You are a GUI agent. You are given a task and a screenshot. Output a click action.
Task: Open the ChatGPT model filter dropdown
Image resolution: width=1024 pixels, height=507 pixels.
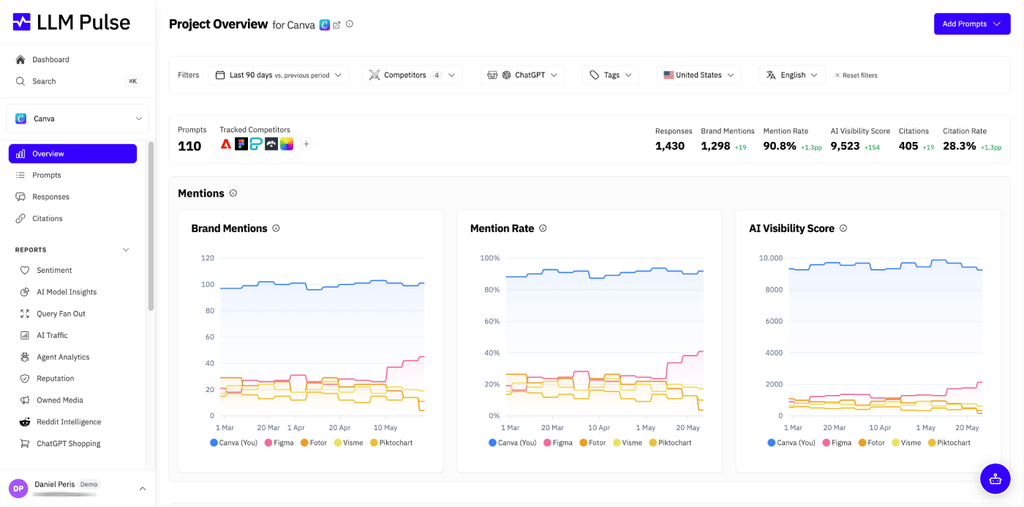tap(522, 75)
